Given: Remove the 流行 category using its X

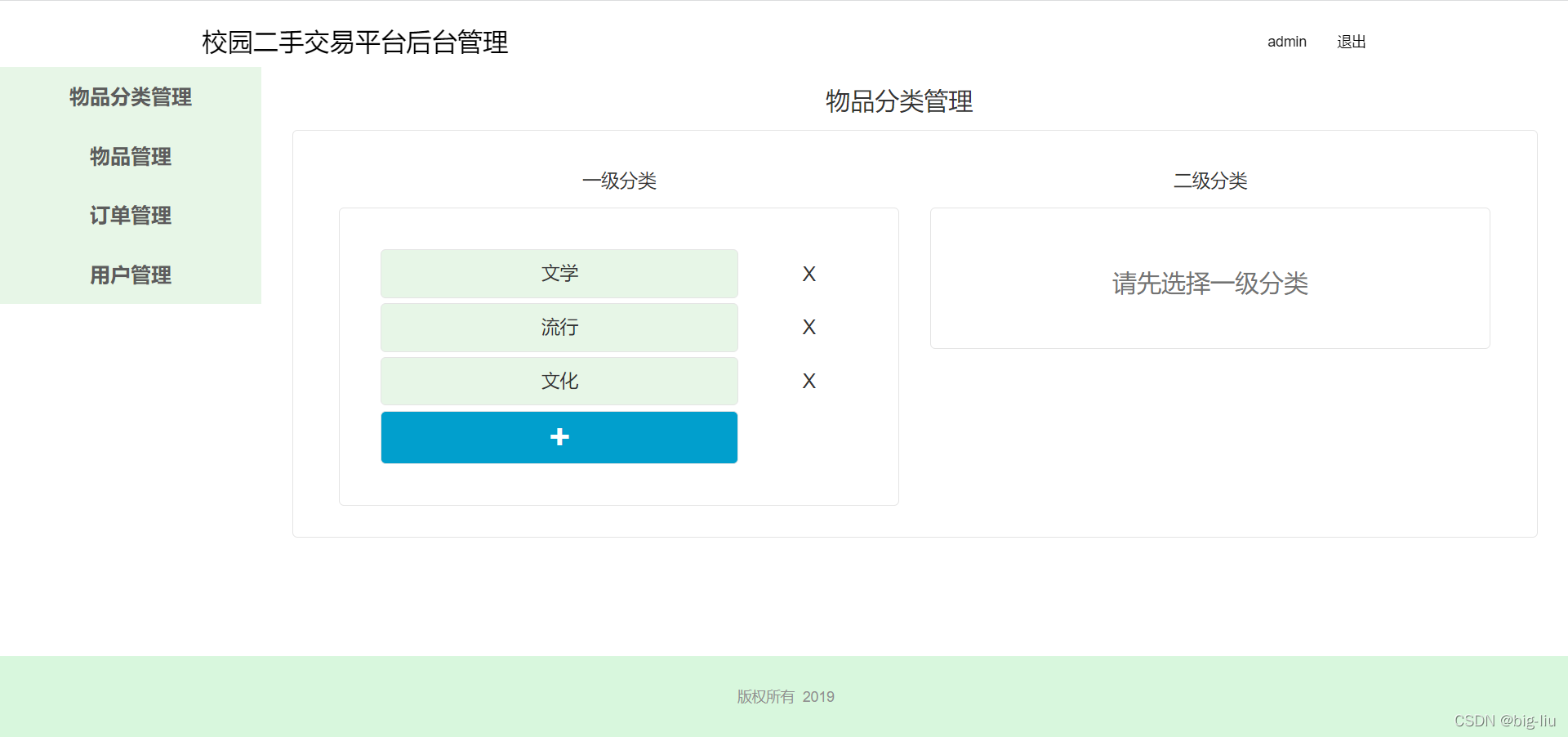Looking at the screenshot, I should (x=808, y=328).
